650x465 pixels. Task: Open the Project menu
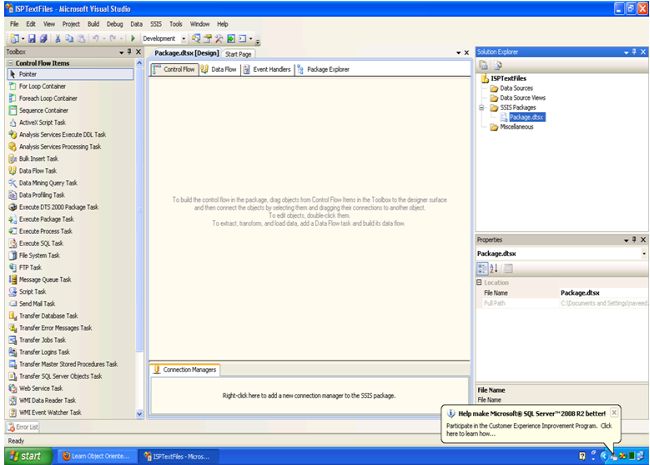pos(71,24)
